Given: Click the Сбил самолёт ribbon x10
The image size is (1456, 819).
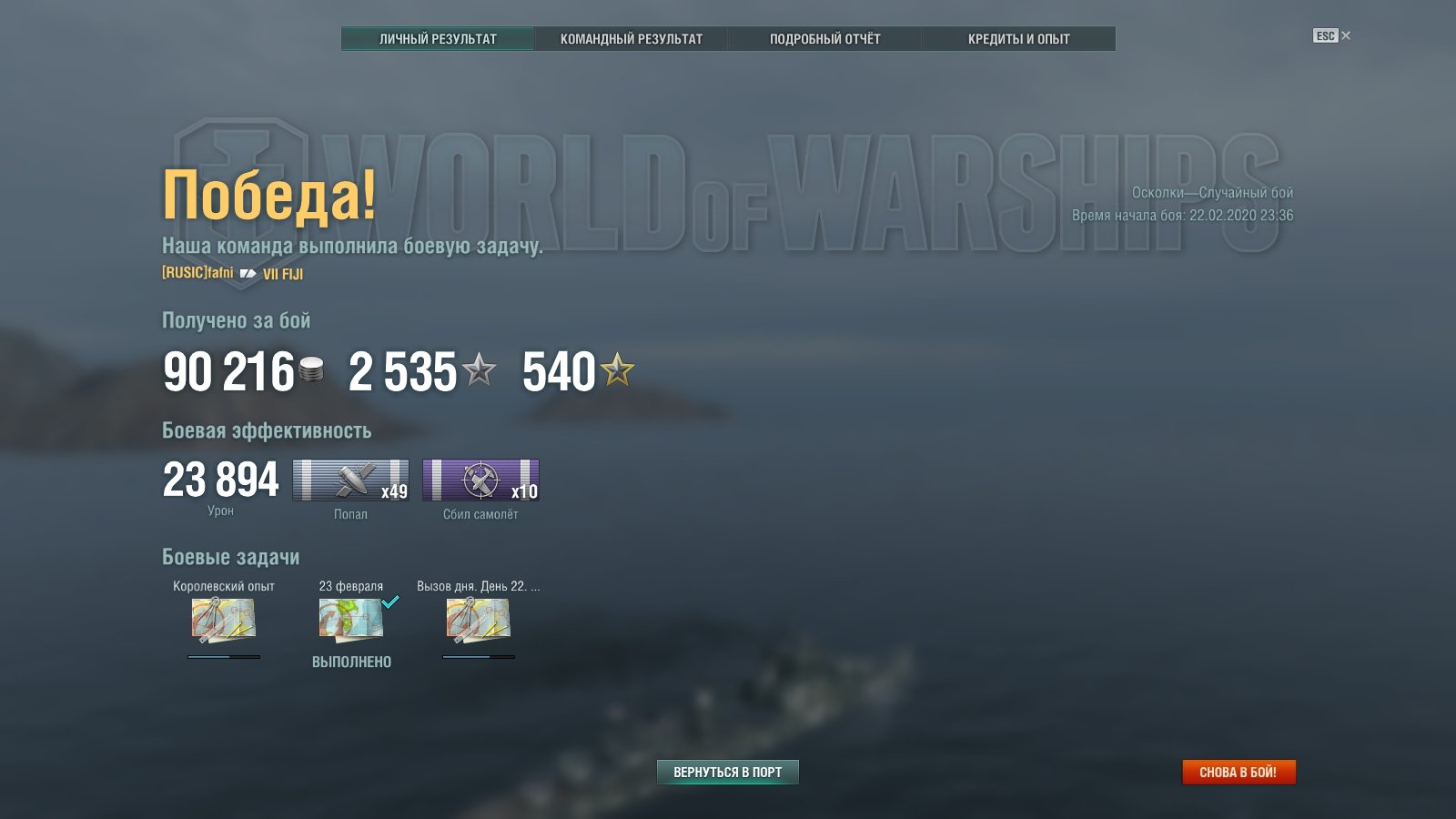Looking at the screenshot, I should [x=480, y=480].
